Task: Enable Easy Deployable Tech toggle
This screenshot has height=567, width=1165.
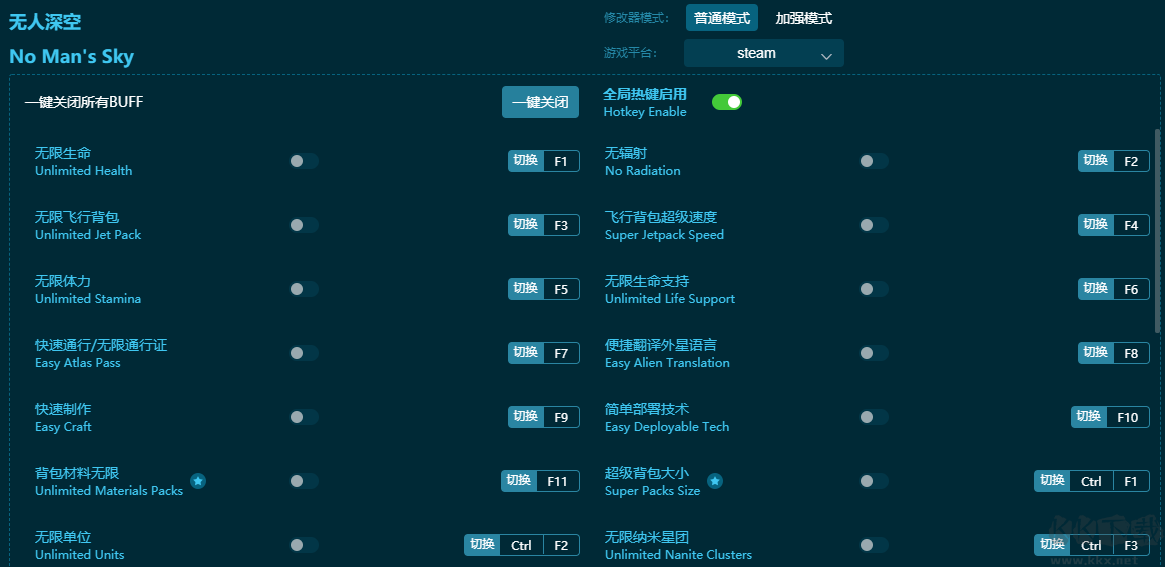Action: click(x=874, y=417)
